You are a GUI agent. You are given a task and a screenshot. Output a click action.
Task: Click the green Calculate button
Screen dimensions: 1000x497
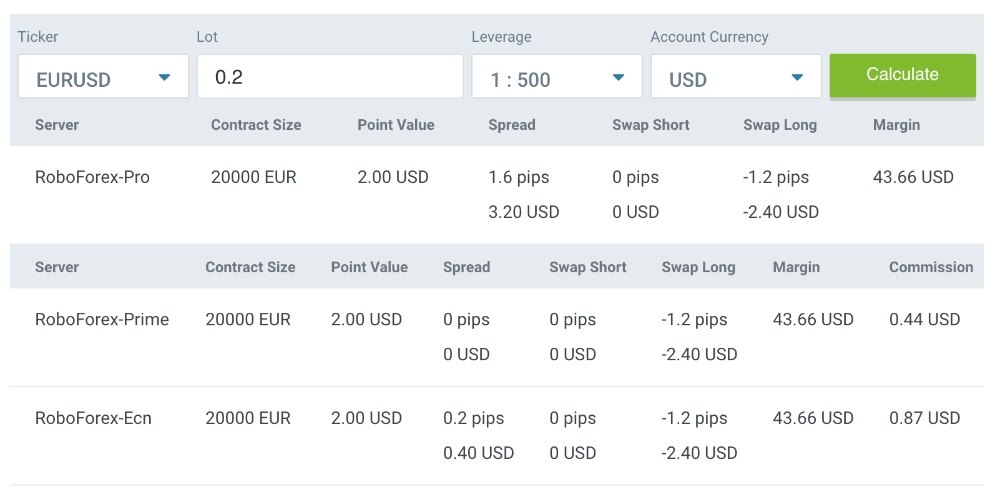coord(902,75)
